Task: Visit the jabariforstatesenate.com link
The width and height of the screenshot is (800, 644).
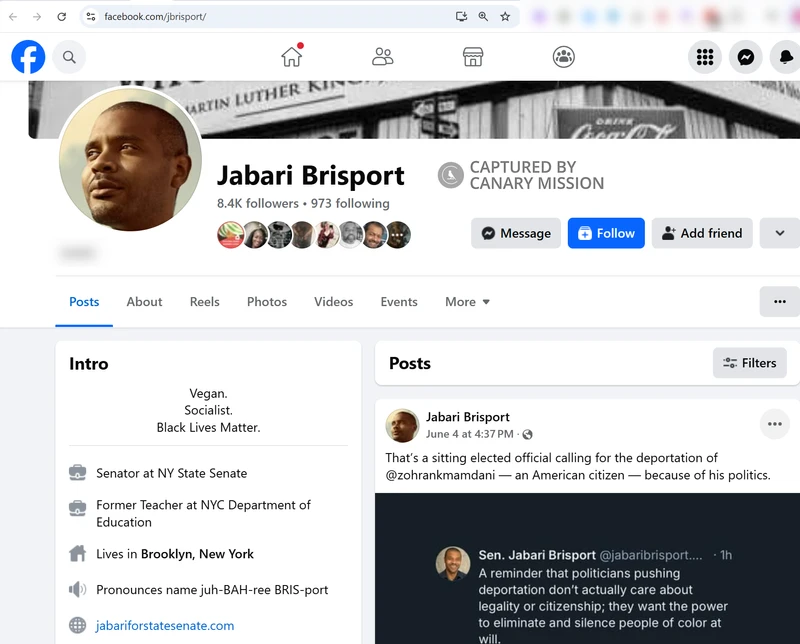Action: [161, 624]
